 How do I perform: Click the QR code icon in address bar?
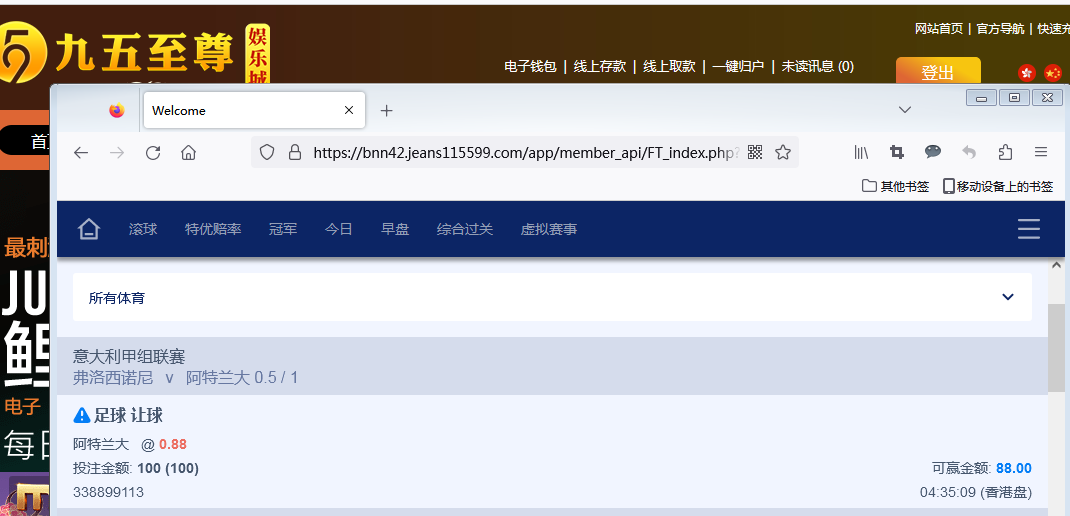[755, 152]
